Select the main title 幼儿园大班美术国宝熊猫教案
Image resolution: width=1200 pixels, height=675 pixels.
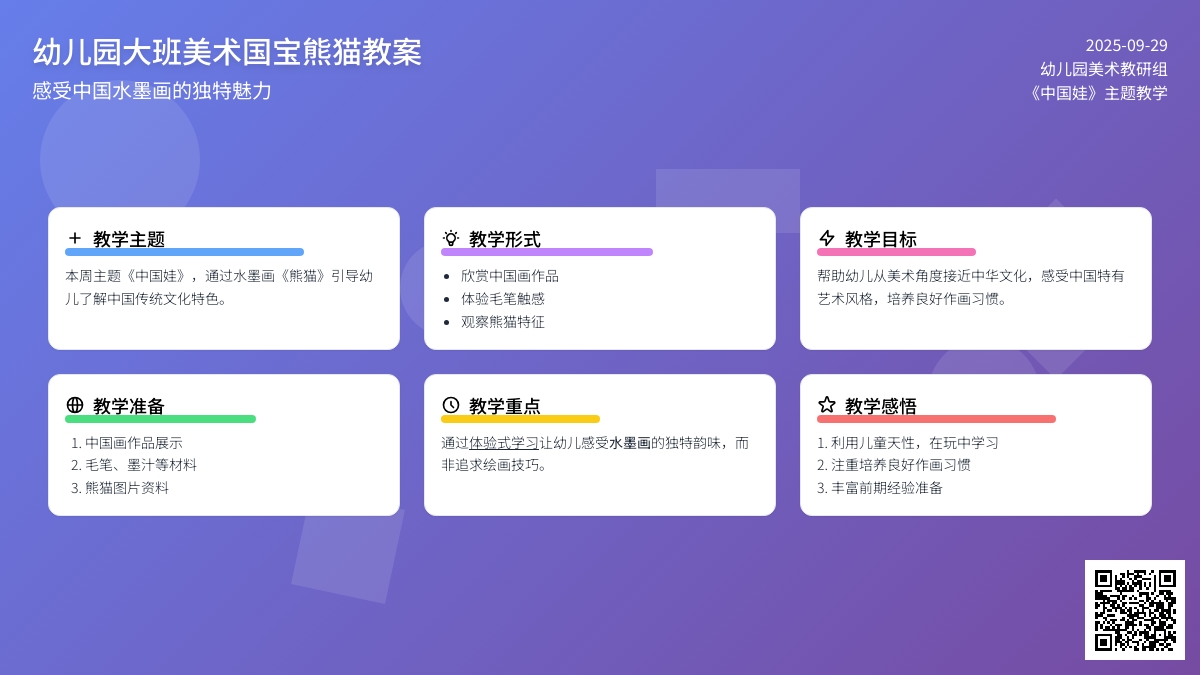coord(227,52)
